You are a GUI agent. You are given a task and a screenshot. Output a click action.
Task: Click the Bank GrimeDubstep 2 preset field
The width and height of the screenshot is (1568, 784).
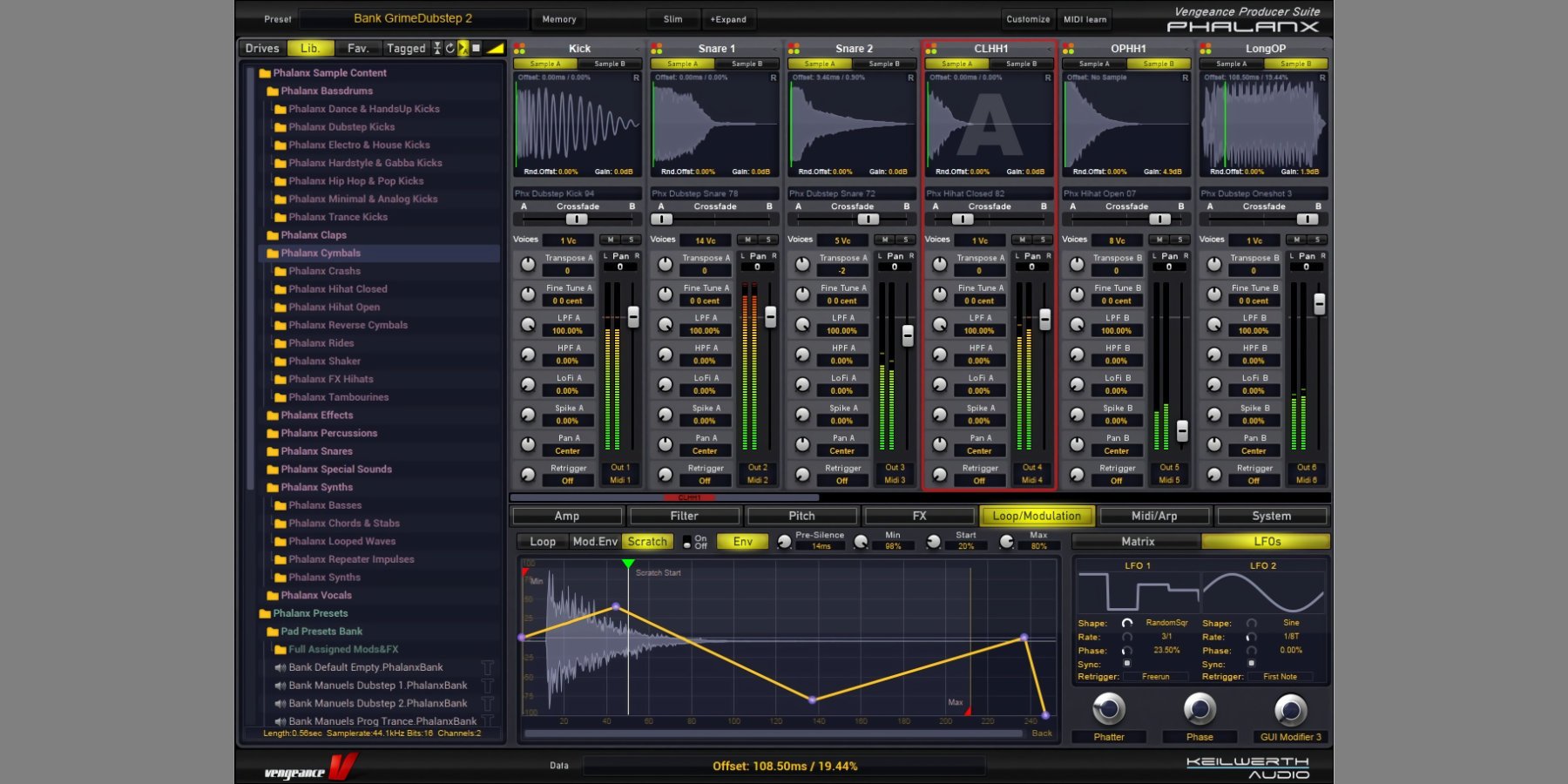tap(414, 18)
